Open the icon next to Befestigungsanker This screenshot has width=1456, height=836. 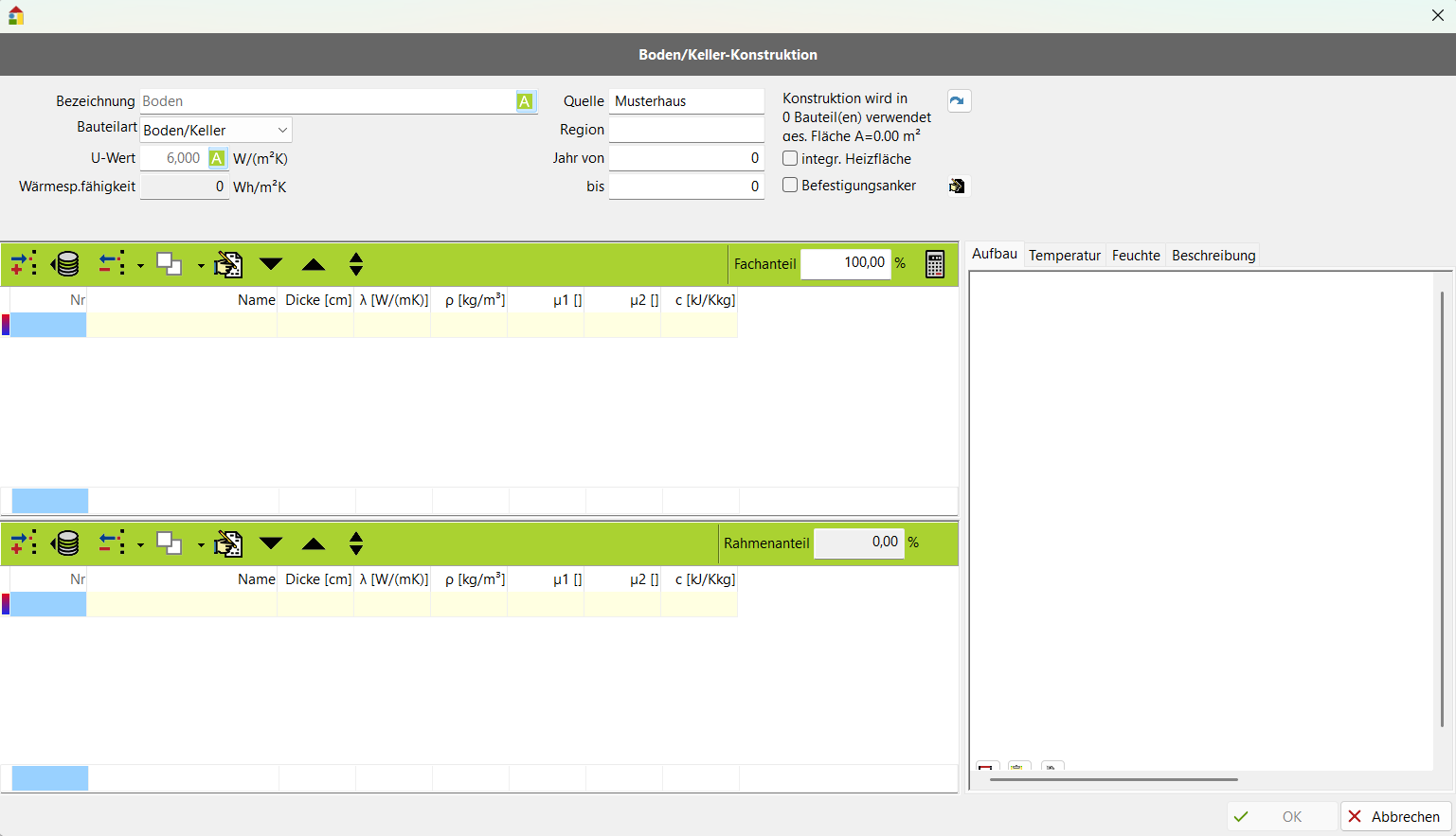[958, 186]
